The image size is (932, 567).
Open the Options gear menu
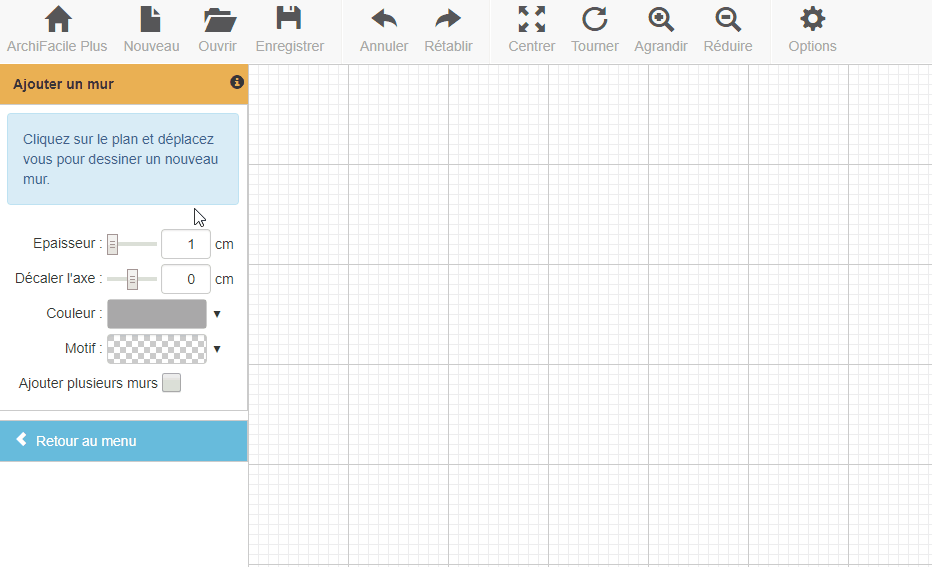(x=812, y=20)
